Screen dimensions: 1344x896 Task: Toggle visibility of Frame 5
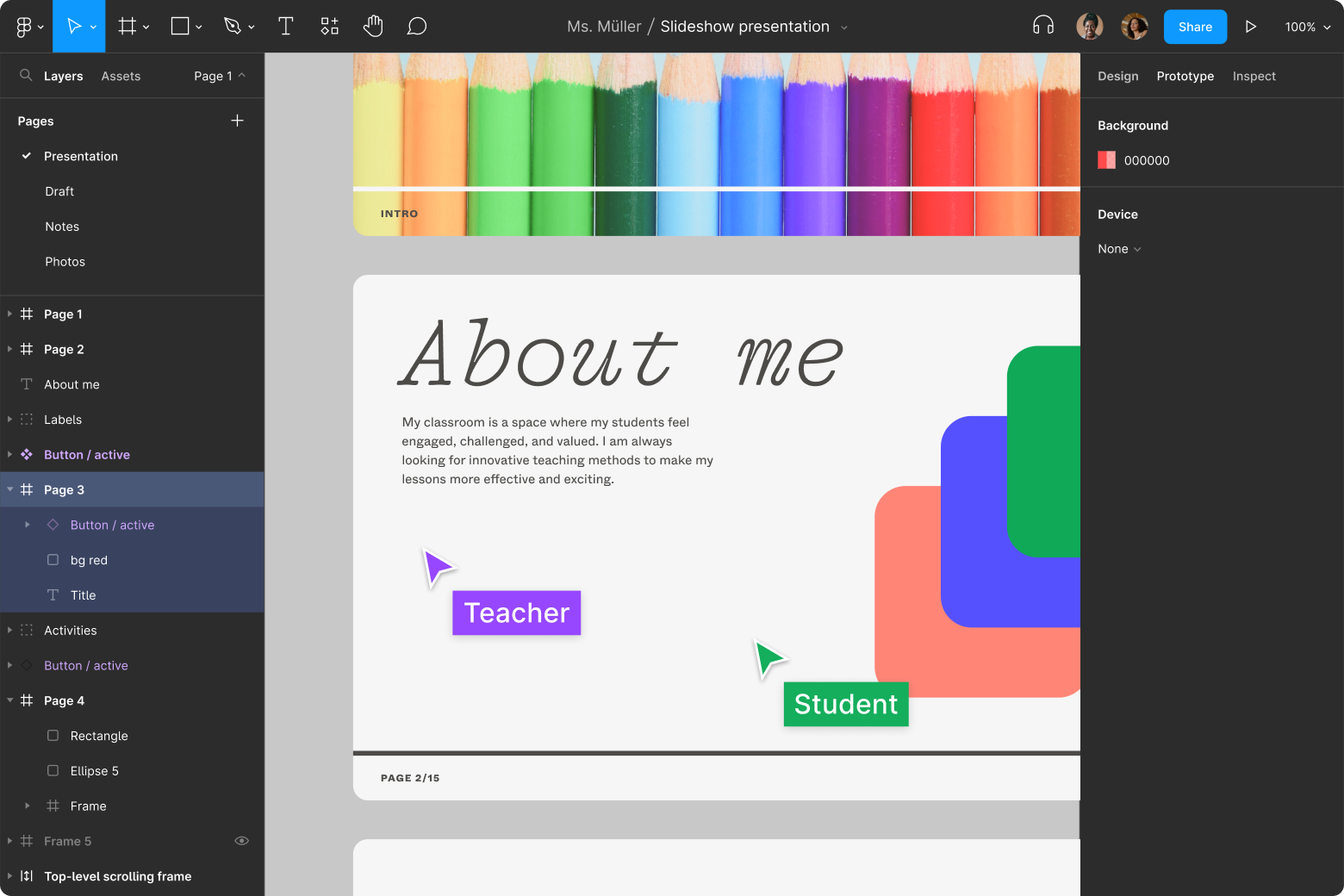(x=241, y=841)
